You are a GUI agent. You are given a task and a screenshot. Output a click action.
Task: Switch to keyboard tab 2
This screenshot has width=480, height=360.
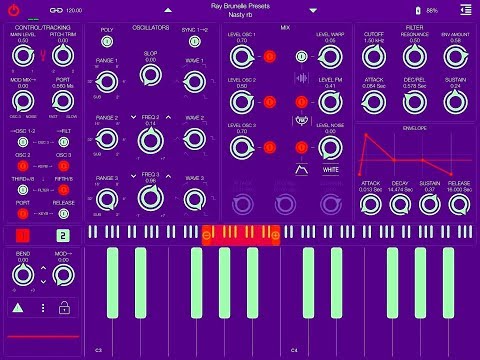(63, 236)
